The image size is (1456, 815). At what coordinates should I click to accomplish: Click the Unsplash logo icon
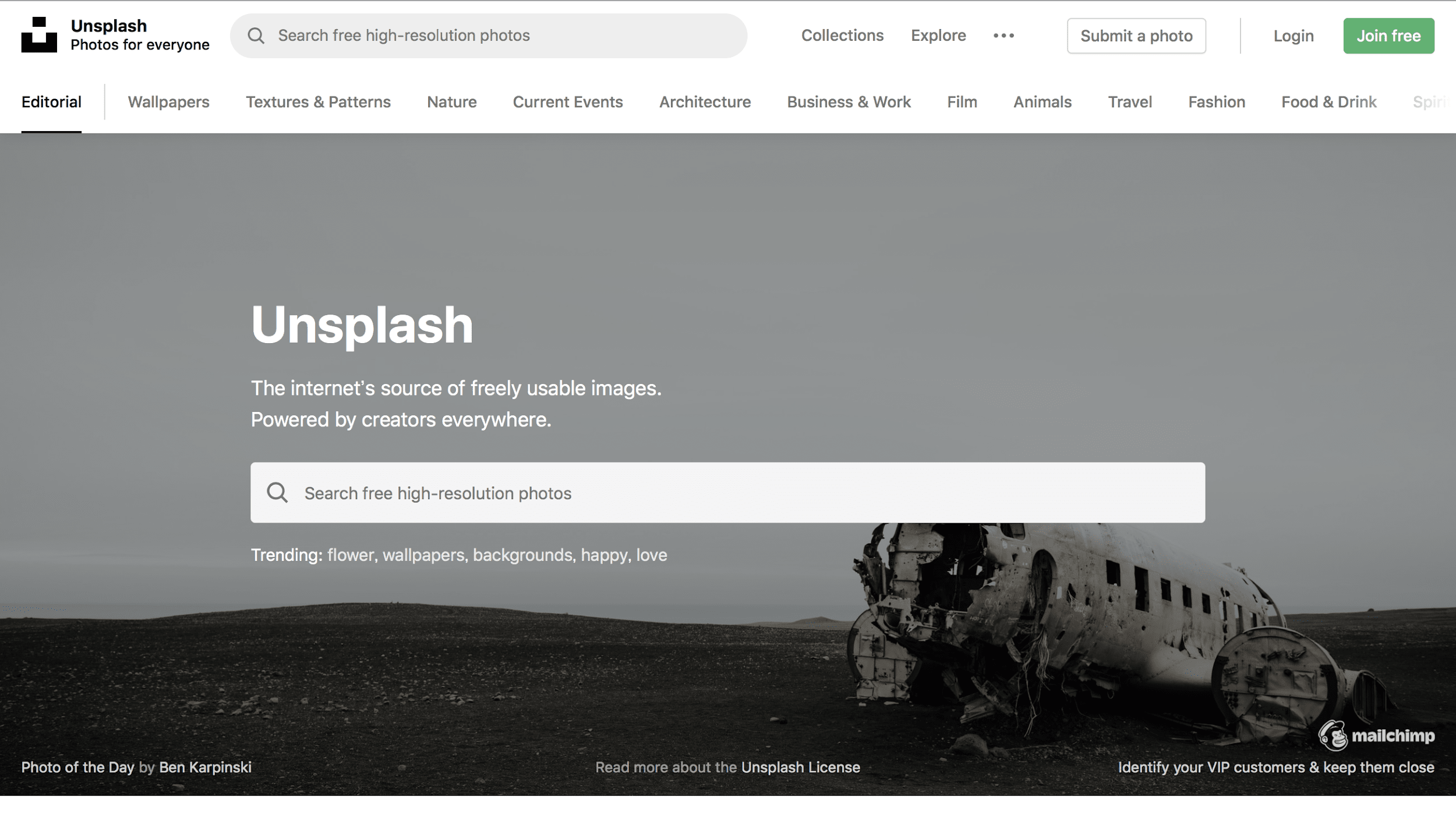(39, 35)
